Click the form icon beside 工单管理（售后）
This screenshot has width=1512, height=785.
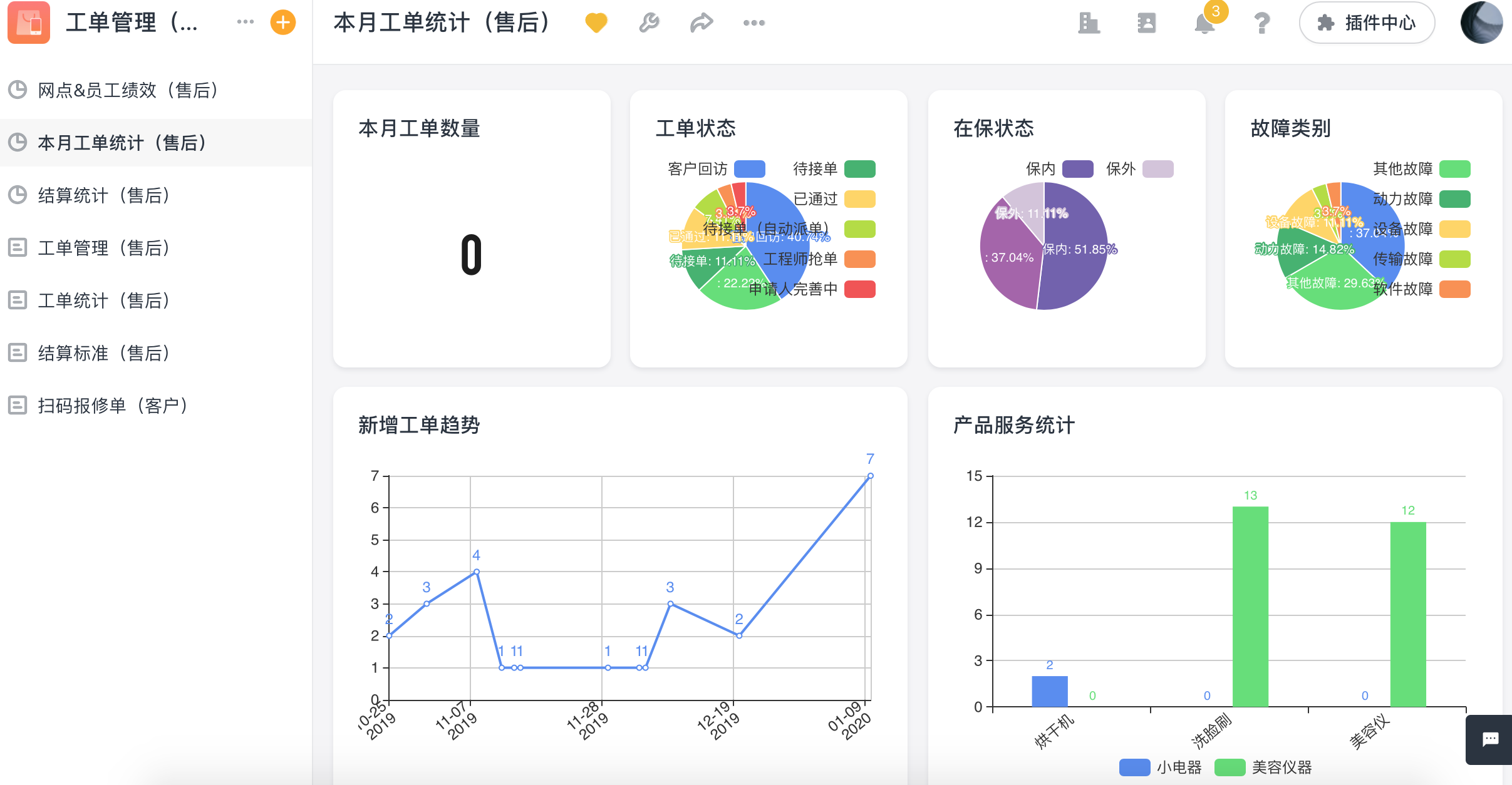click(18, 248)
